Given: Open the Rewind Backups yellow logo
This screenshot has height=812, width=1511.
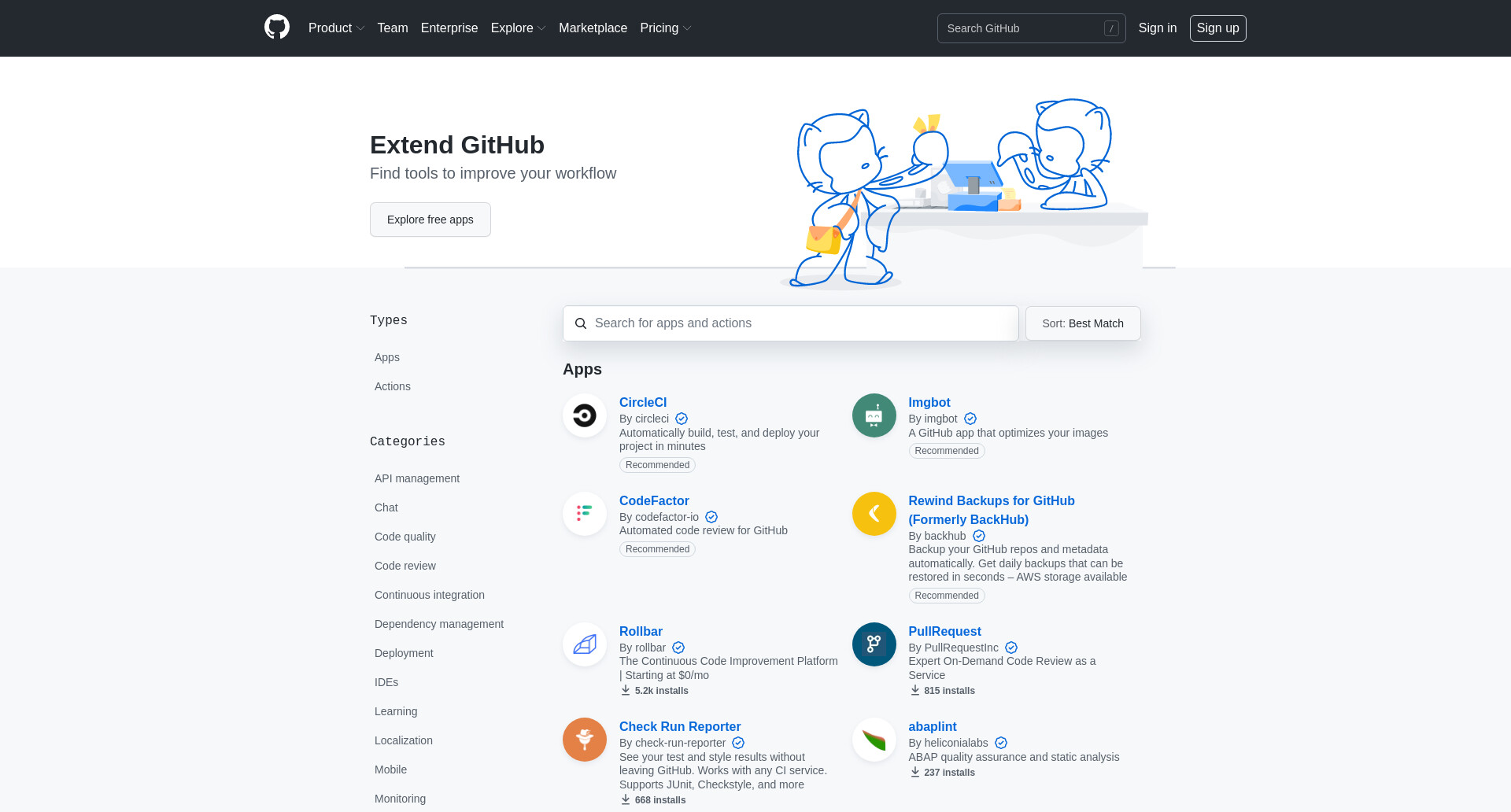Looking at the screenshot, I should point(874,514).
